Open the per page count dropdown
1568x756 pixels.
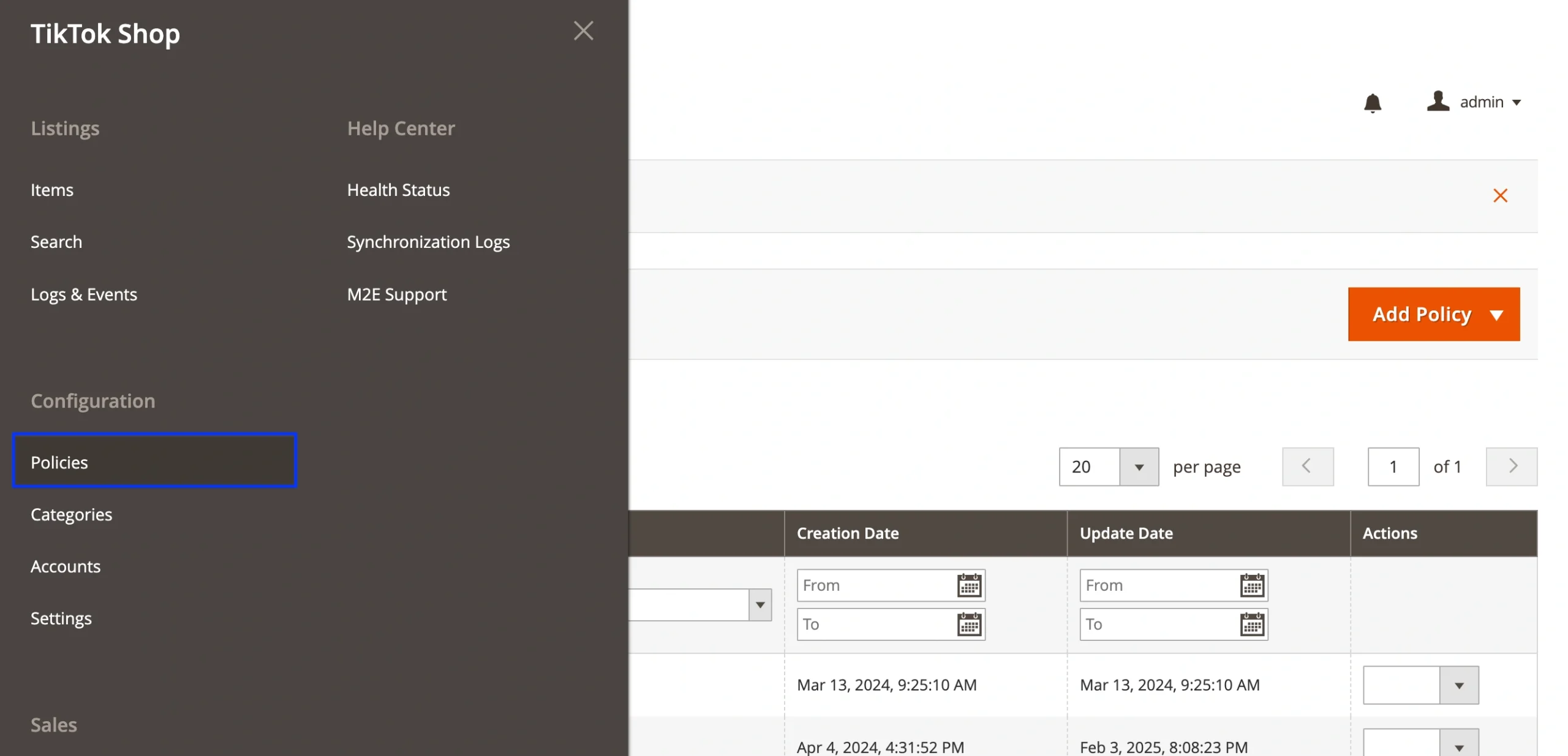pos(1138,467)
